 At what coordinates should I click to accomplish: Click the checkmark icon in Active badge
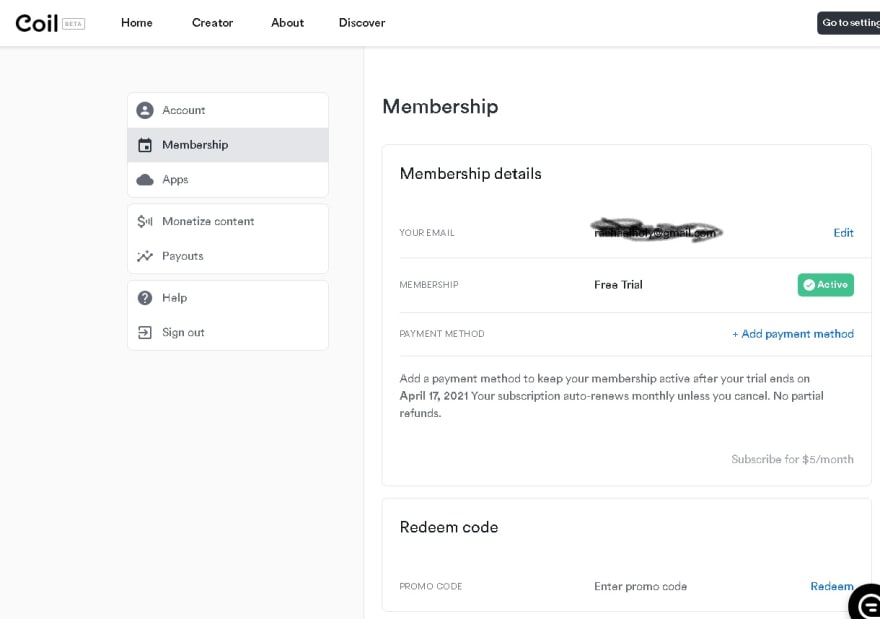coord(809,285)
